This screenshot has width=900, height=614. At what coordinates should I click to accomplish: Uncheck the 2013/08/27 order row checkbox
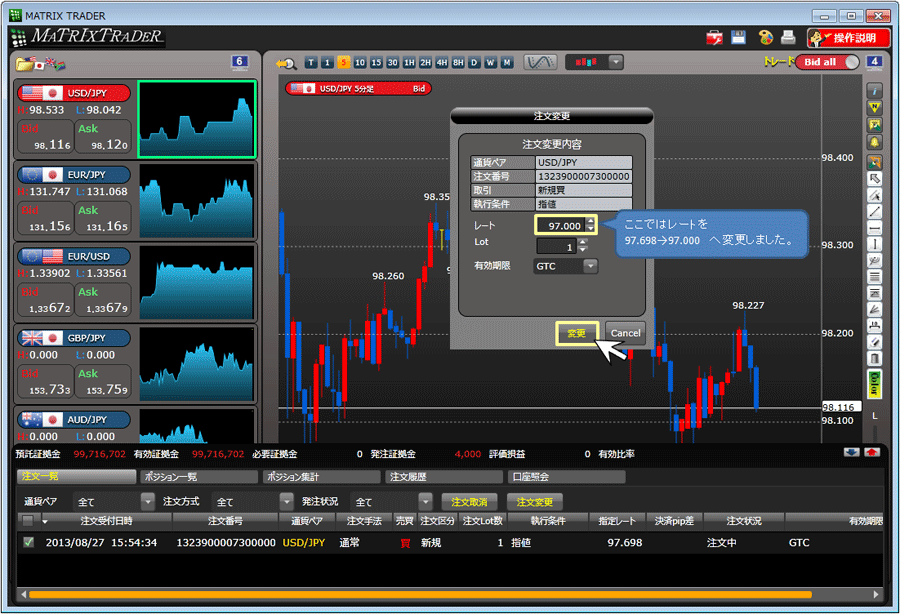[28, 542]
